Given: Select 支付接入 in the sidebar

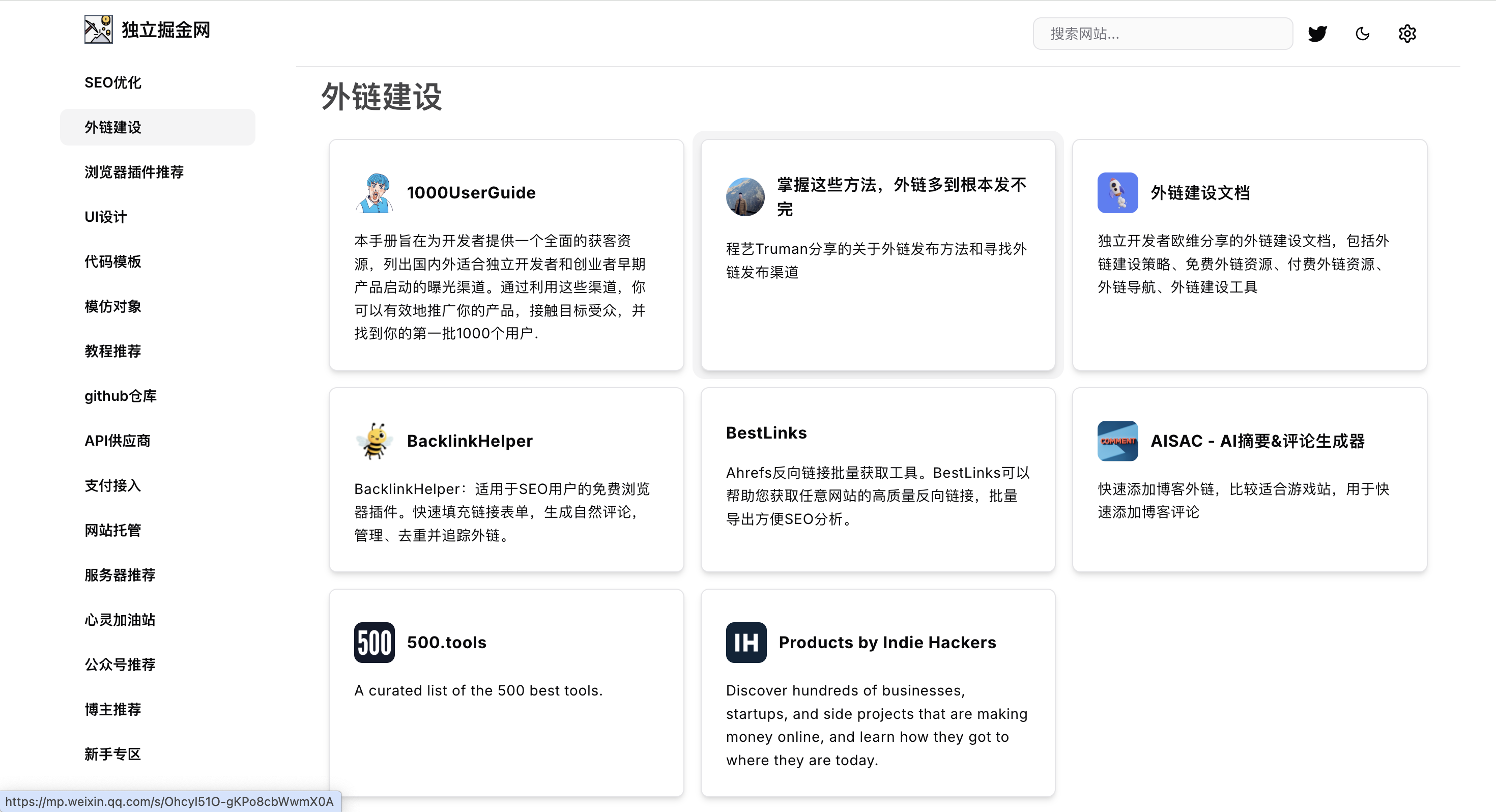Looking at the screenshot, I should tap(112, 485).
